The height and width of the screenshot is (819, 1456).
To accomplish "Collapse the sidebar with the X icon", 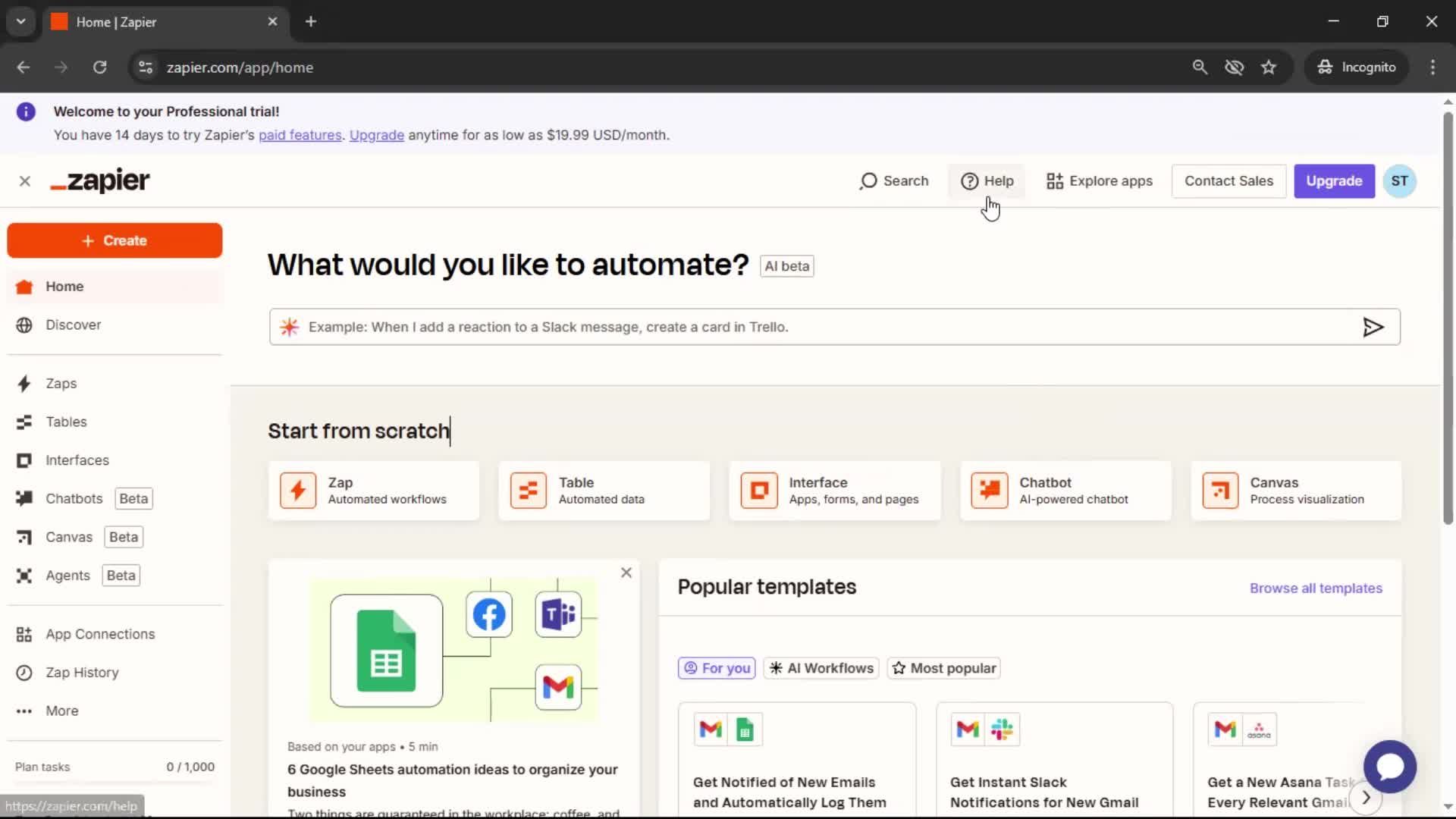I will coord(25,181).
